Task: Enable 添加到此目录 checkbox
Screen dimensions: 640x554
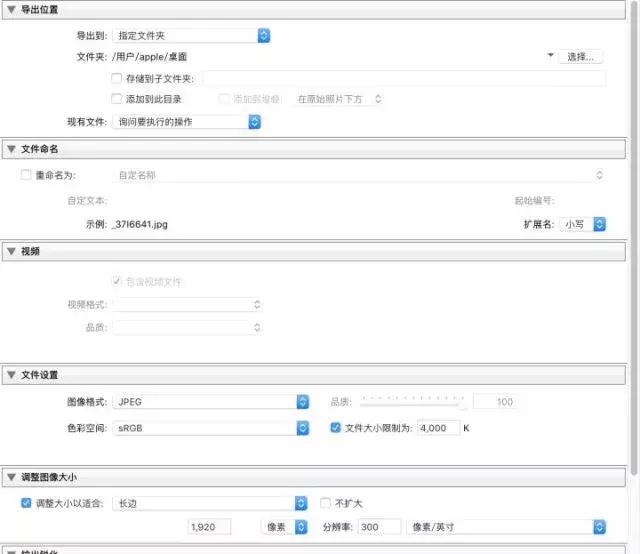Action: coord(116,99)
